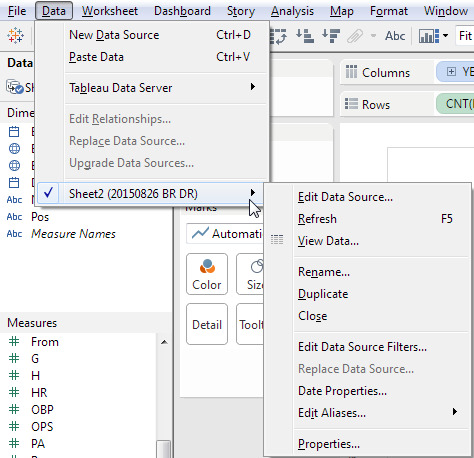474x458 pixels.
Task: Click the Show Me bar chart icon
Action: (429, 36)
